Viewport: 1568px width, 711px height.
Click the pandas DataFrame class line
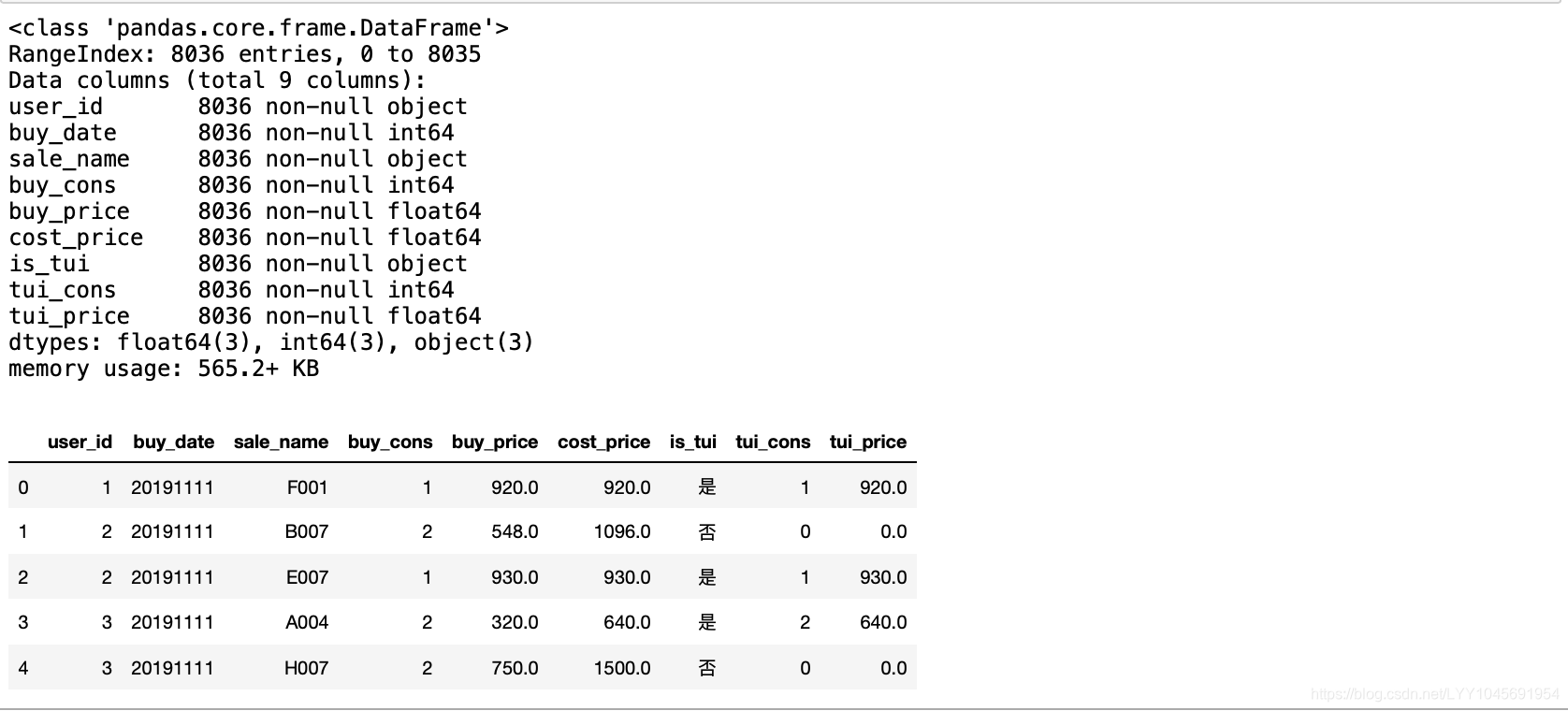coord(259,28)
